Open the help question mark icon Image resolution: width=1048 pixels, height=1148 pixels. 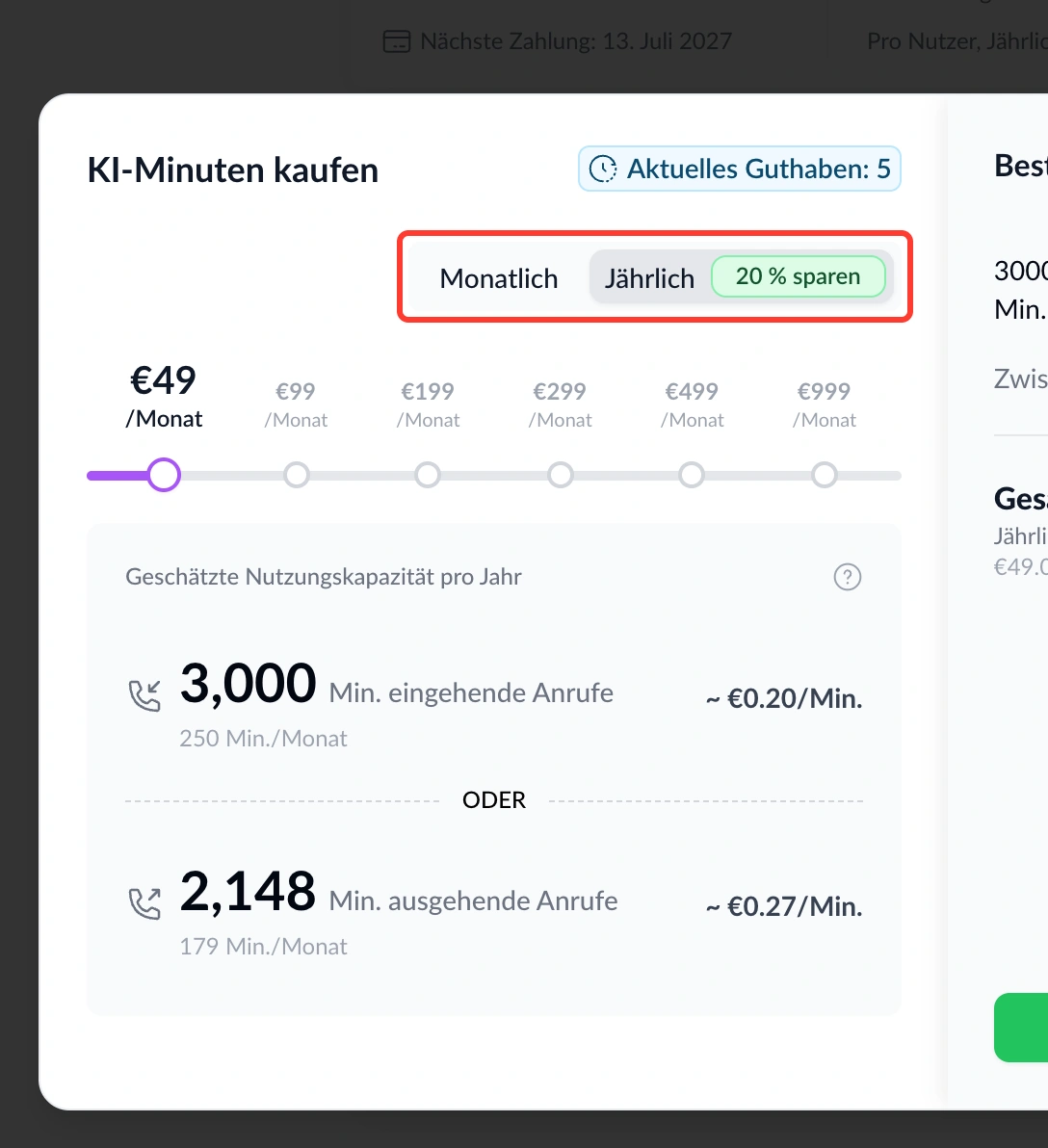click(848, 577)
